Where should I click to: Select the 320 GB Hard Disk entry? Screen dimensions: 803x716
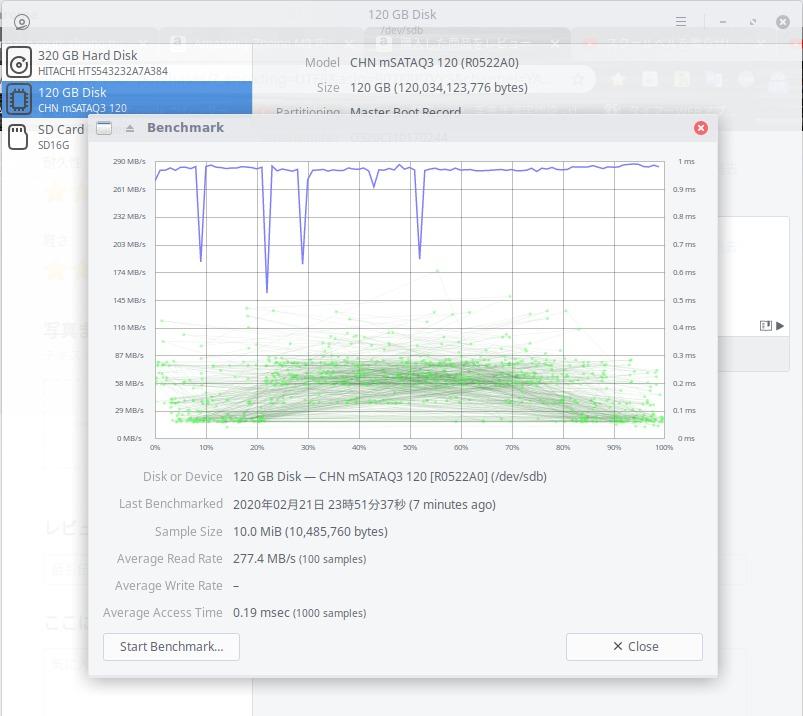click(127, 62)
